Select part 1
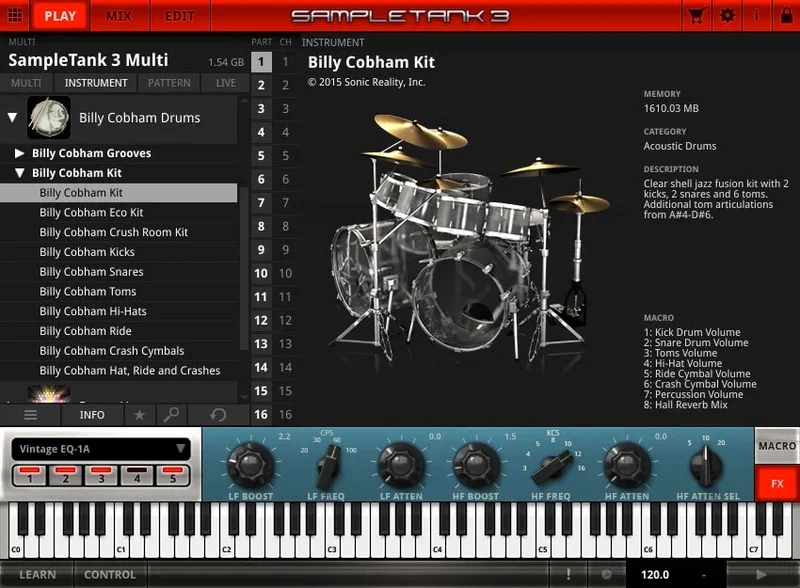Viewport: 800px width, 588px height. [261, 62]
